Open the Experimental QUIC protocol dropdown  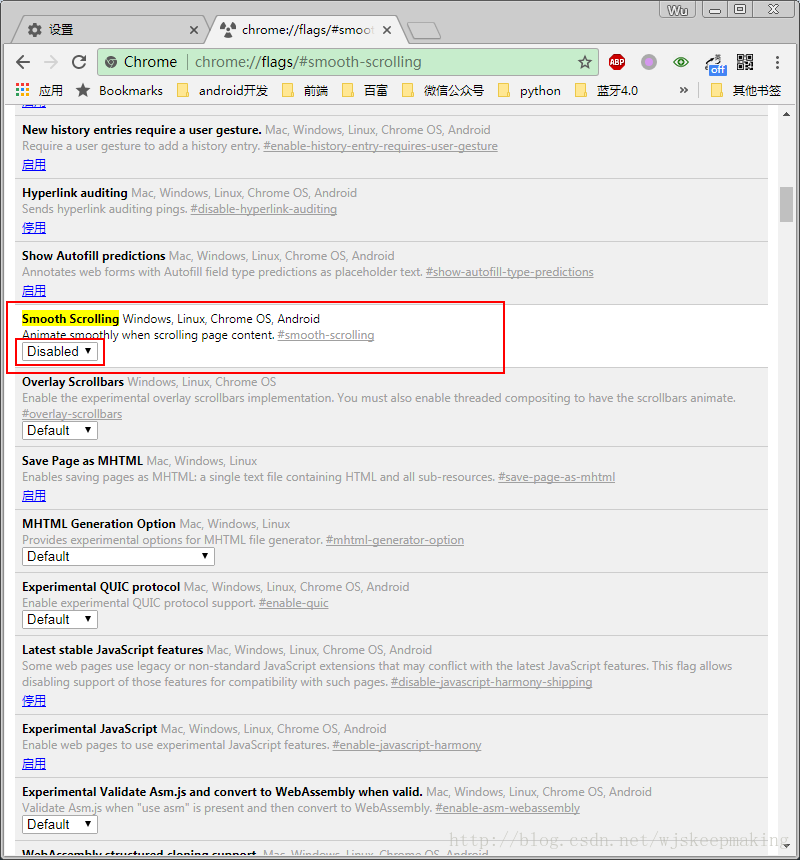click(x=60, y=620)
